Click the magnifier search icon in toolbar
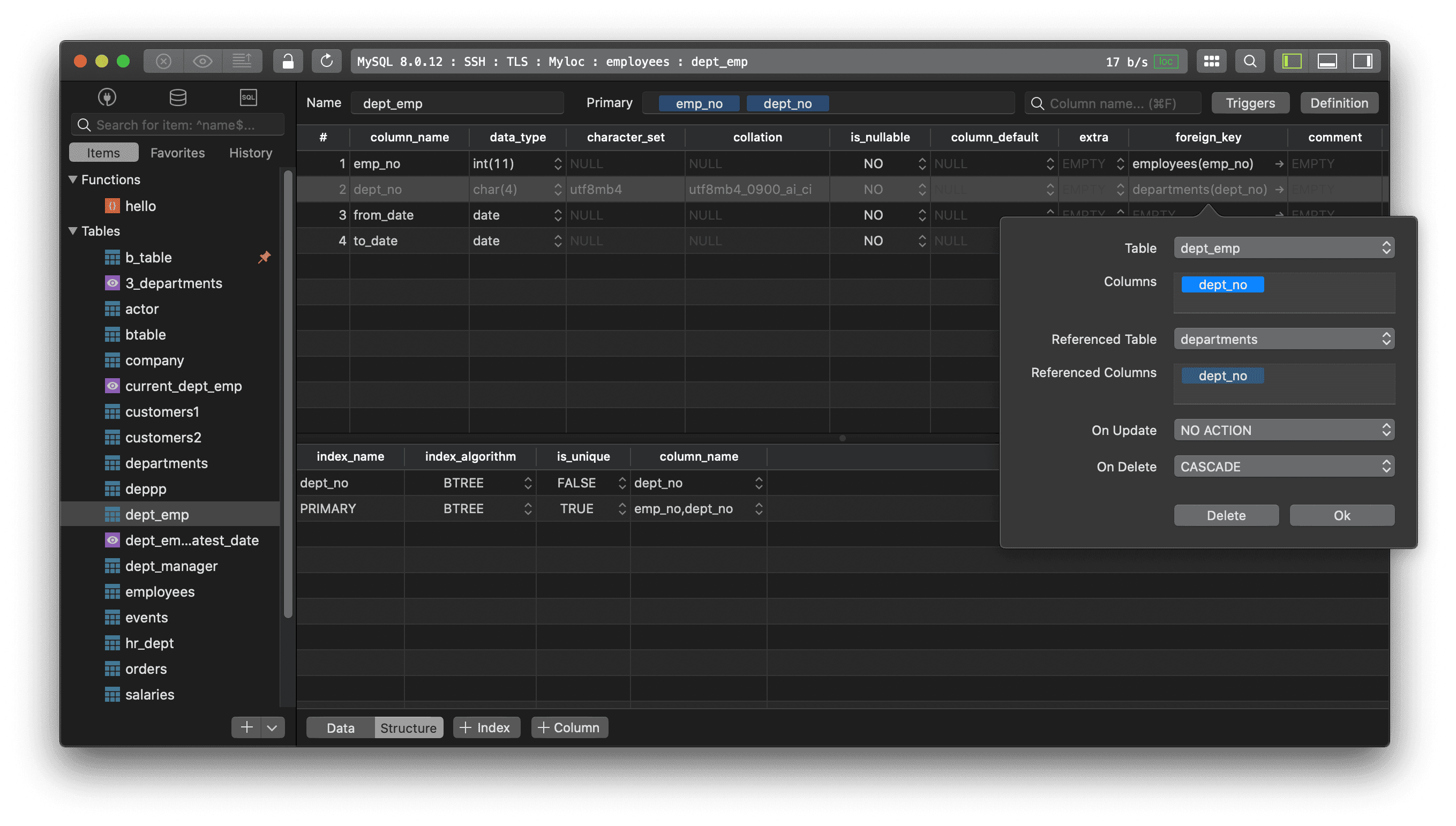 (x=1250, y=61)
